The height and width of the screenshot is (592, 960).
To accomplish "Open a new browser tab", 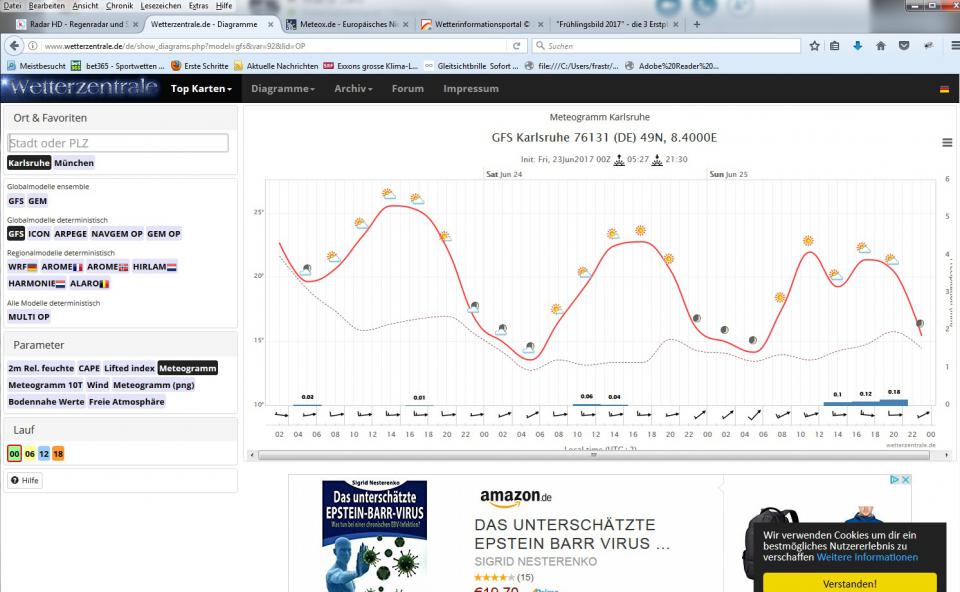I will click(697, 24).
